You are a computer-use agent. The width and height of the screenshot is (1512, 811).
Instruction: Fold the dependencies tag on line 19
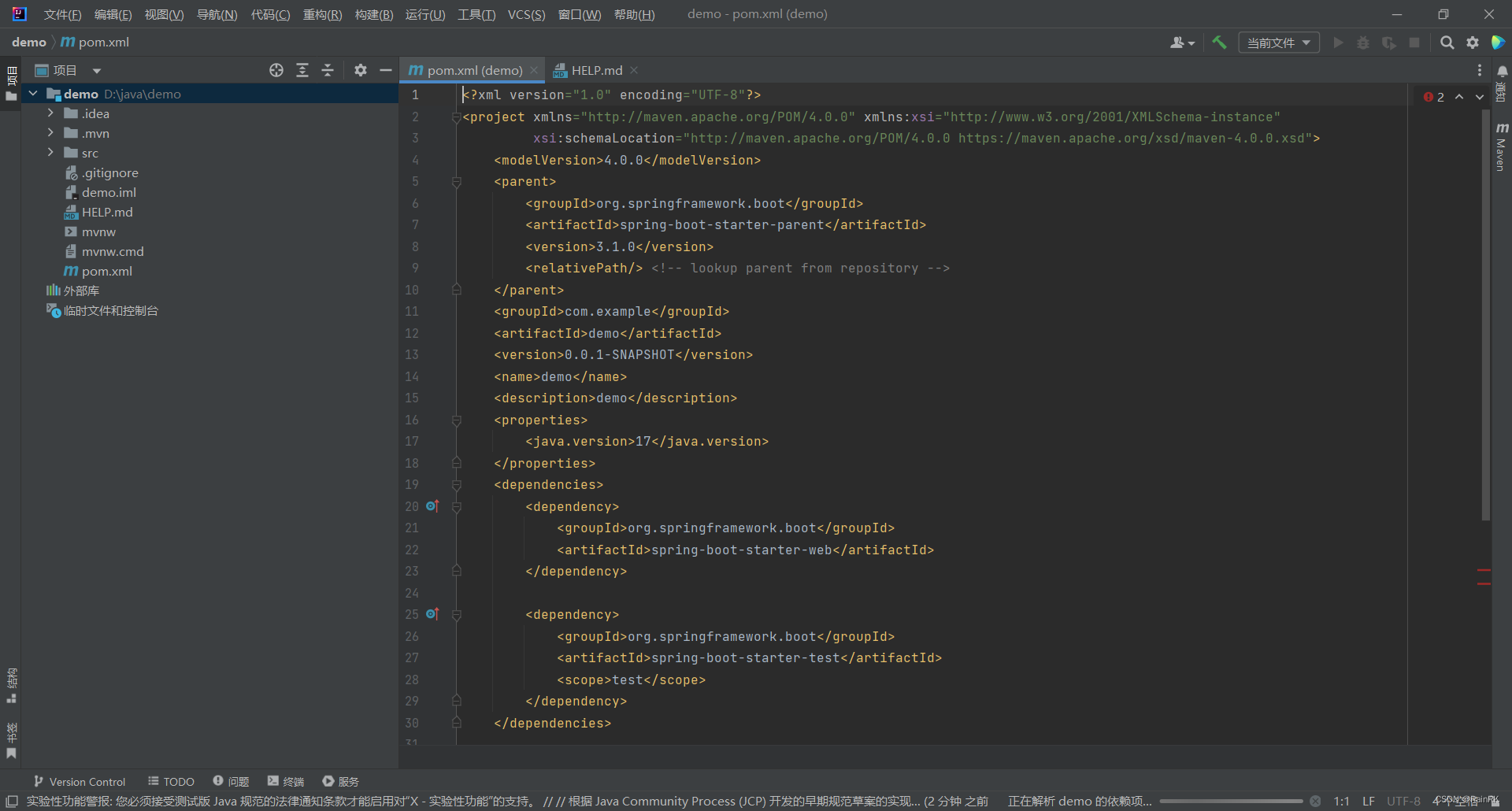[457, 485]
